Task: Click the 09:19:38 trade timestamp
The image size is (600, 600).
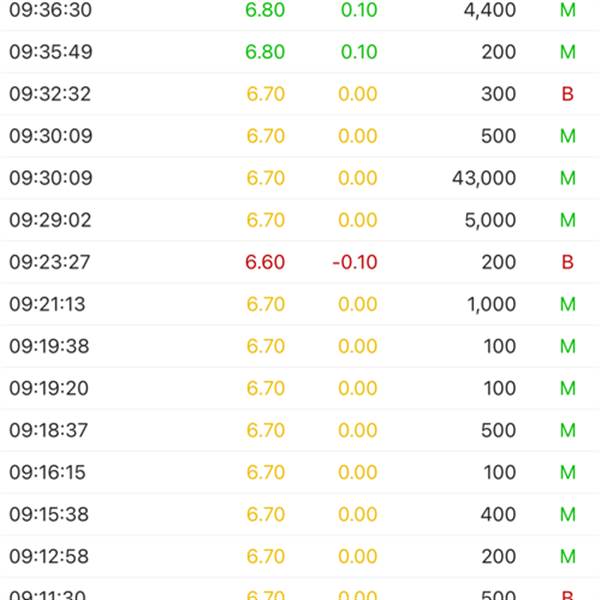Action: click(x=49, y=346)
